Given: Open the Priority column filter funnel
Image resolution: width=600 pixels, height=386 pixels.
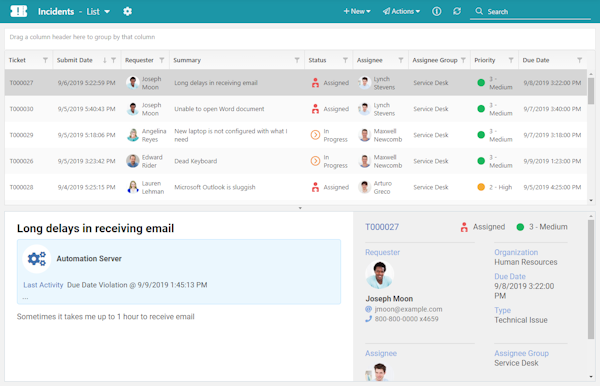Looking at the screenshot, I should click(x=511, y=60).
